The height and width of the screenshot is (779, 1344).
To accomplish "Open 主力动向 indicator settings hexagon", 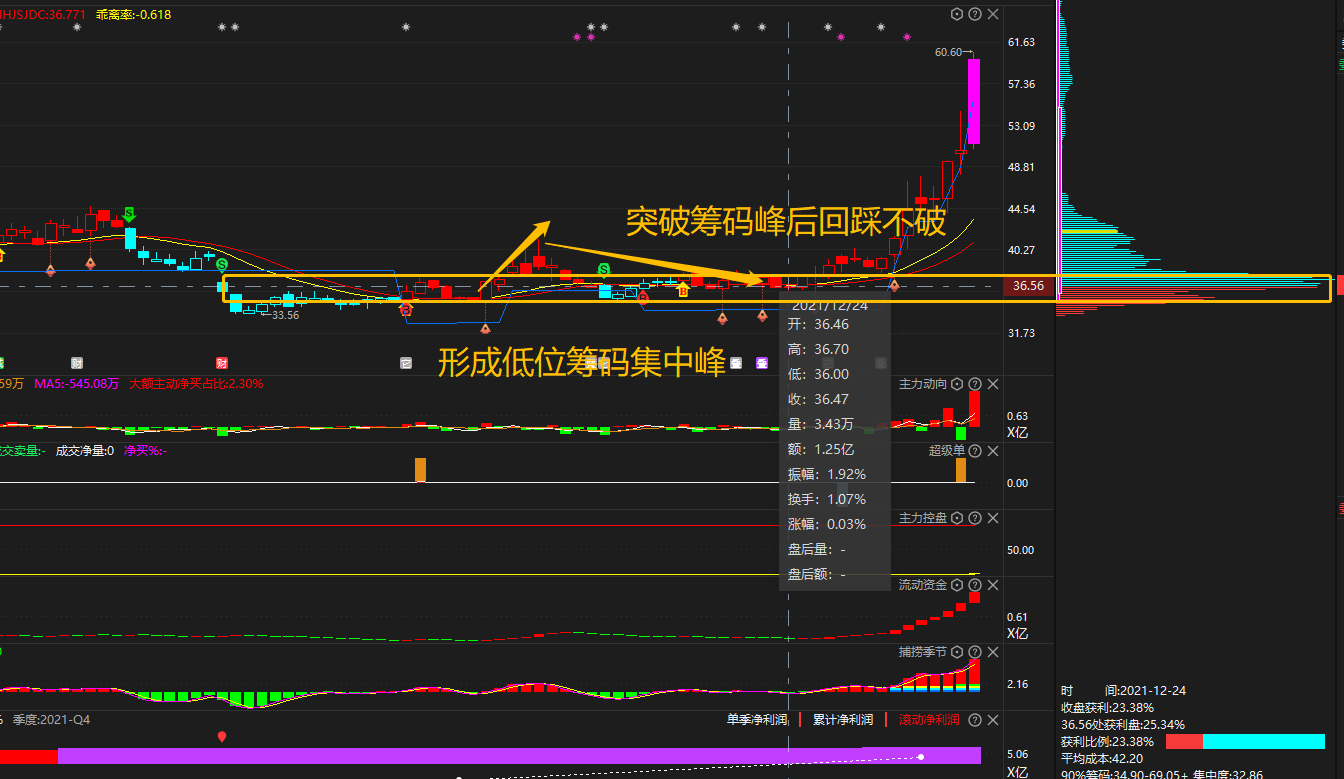I will [957, 384].
